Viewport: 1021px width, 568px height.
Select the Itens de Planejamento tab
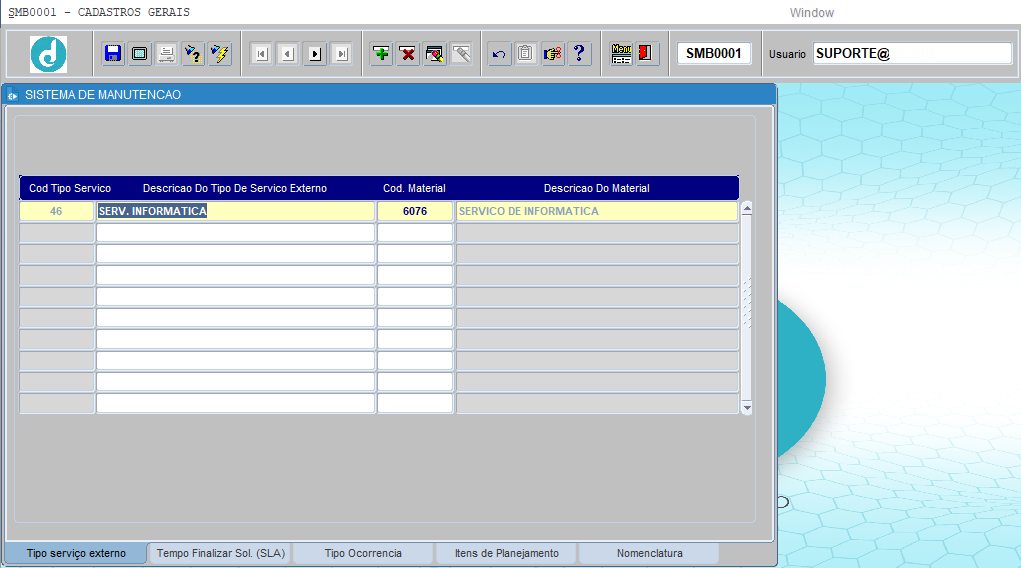pyautogui.click(x=506, y=553)
